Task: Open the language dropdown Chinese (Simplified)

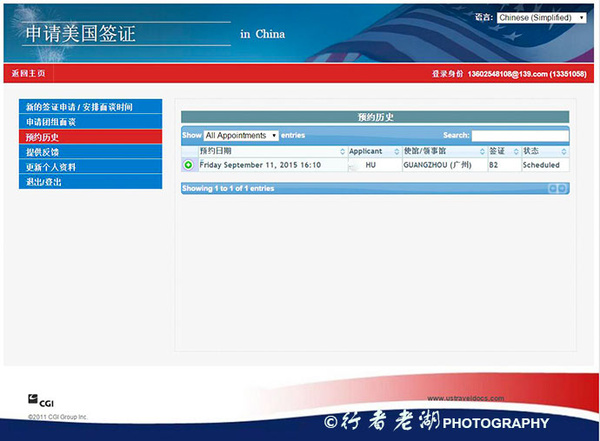Action: pos(541,18)
